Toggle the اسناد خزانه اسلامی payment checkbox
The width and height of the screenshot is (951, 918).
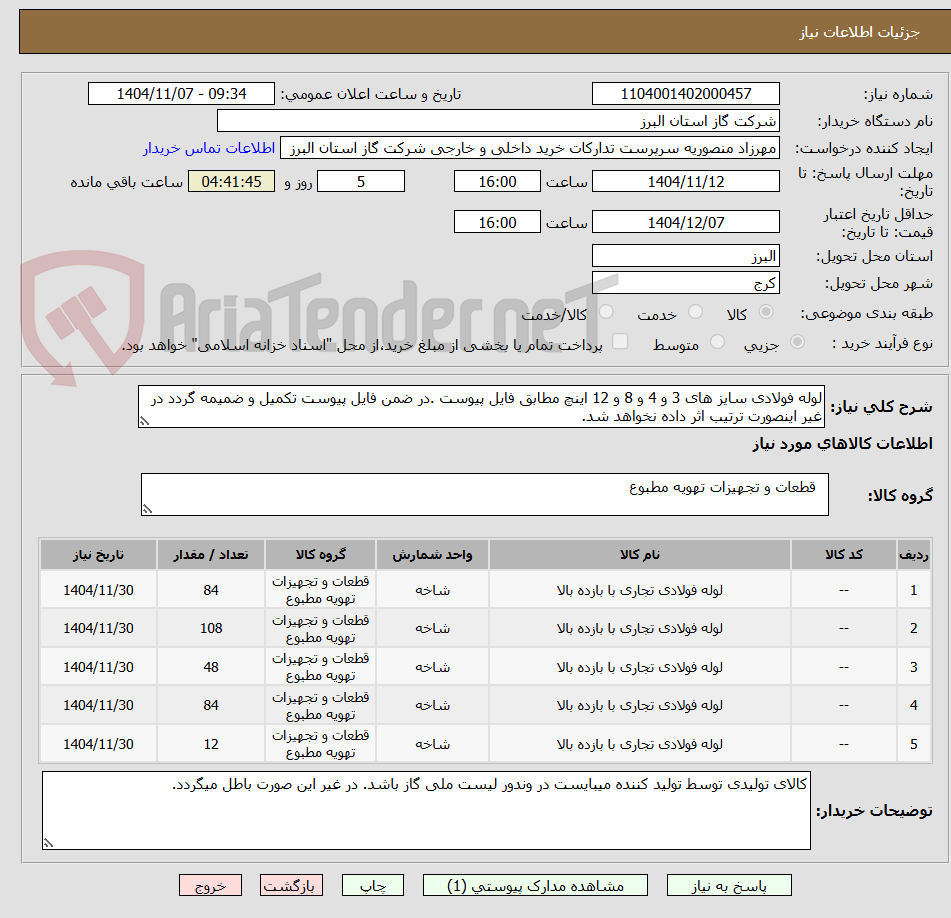pos(620,341)
